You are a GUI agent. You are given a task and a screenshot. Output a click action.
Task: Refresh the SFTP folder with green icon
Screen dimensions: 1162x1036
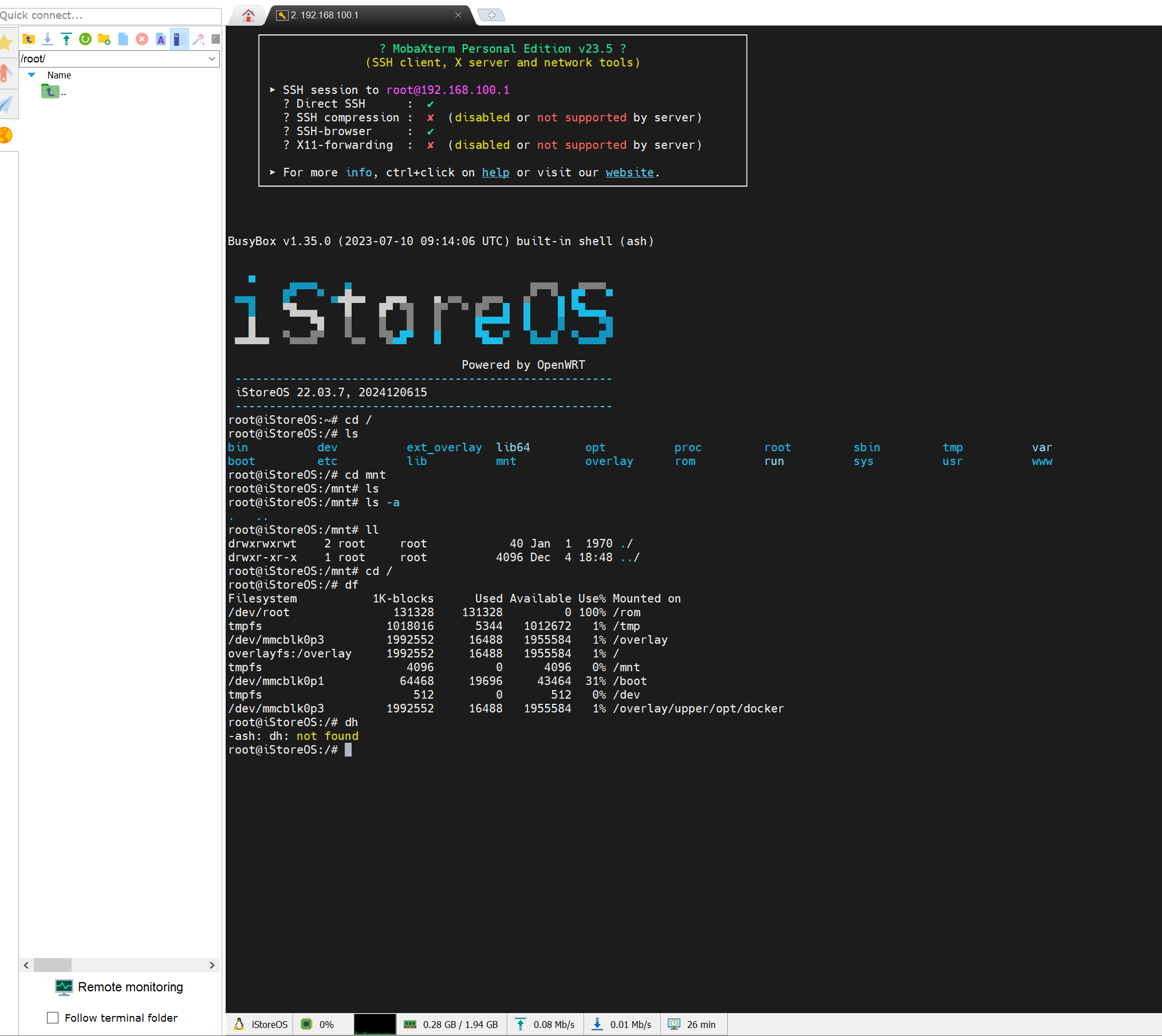click(x=85, y=39)
